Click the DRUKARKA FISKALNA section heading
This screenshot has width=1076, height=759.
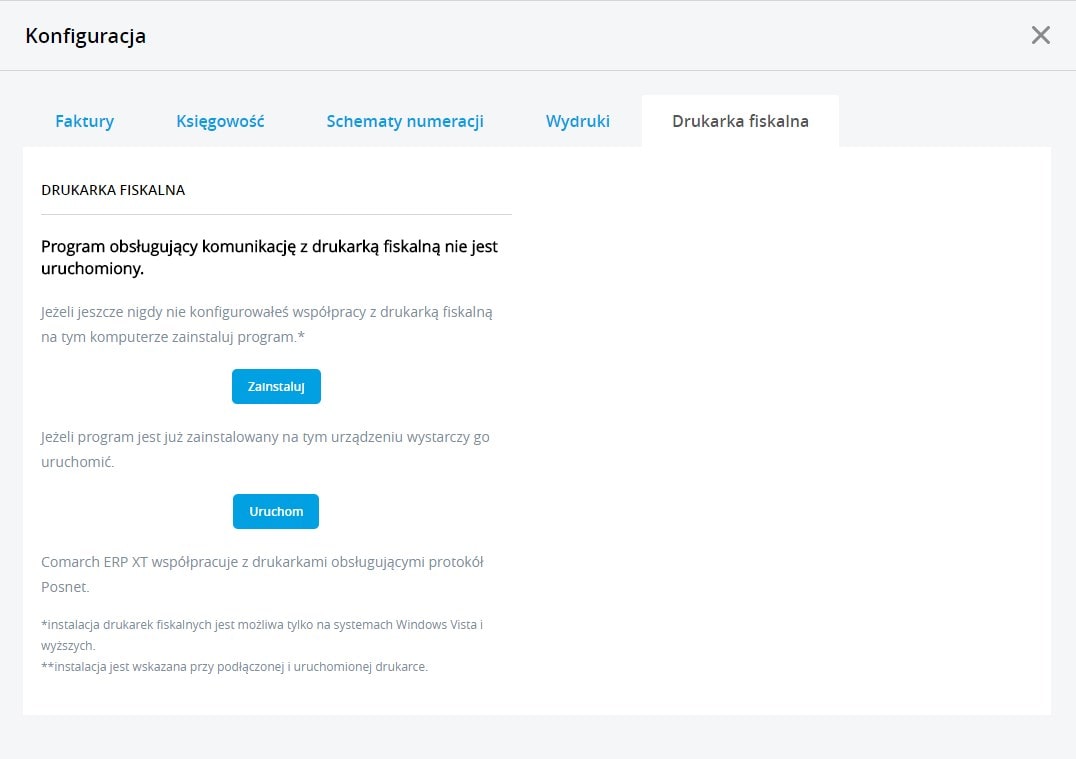(113, 190)
